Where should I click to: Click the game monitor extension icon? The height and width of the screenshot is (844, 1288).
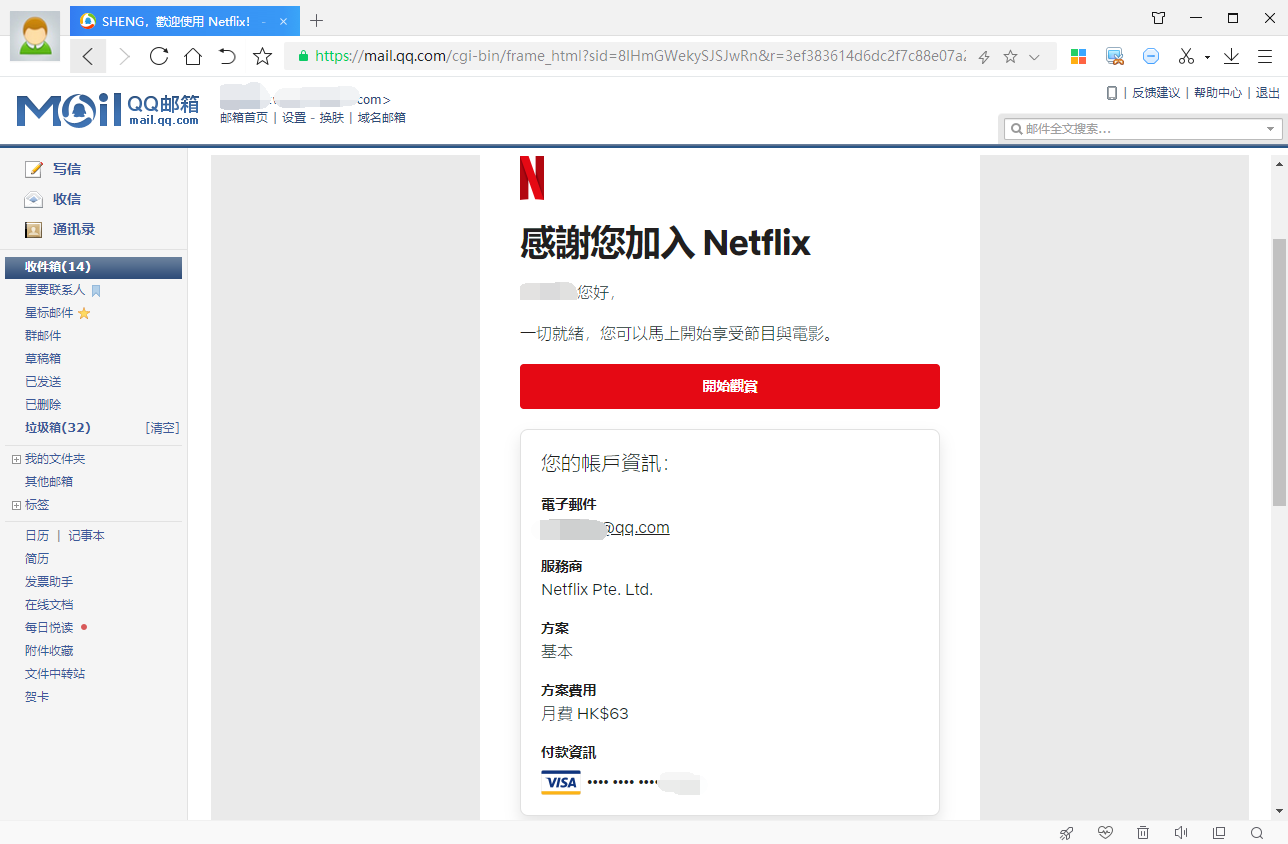click(x=1115, y=57)
